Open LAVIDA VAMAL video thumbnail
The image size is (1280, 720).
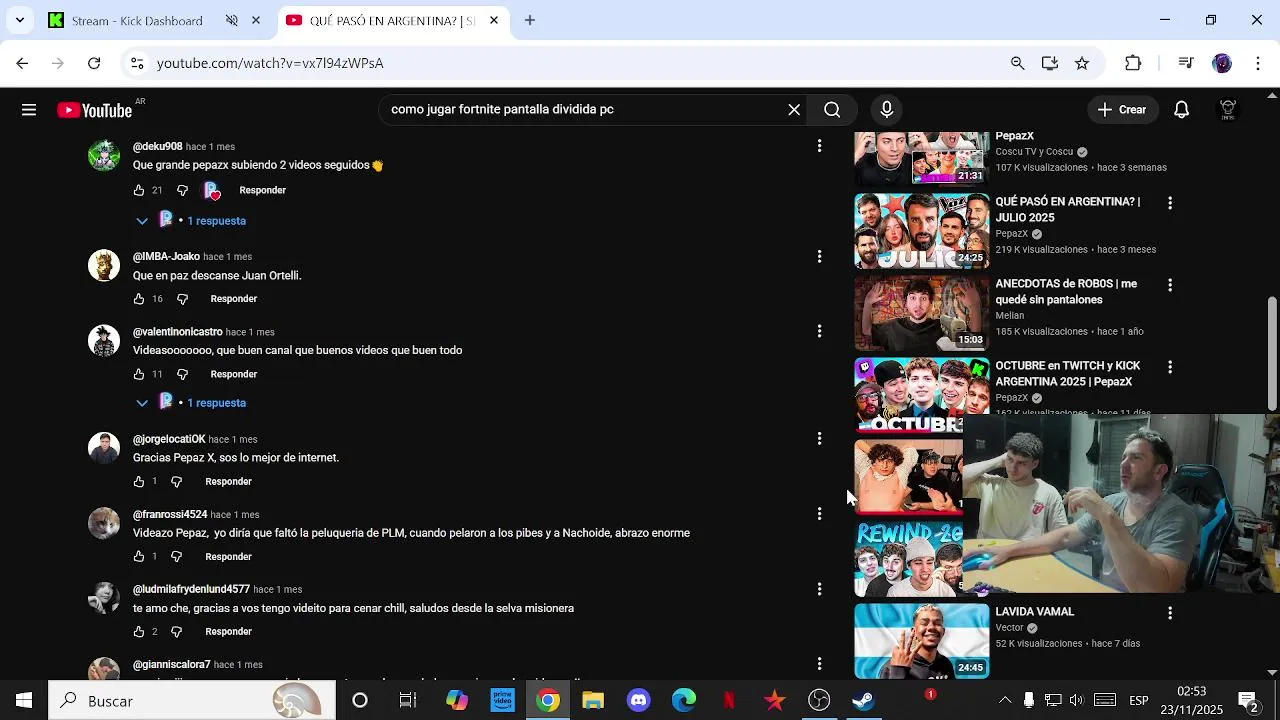[x=921, y=641]
